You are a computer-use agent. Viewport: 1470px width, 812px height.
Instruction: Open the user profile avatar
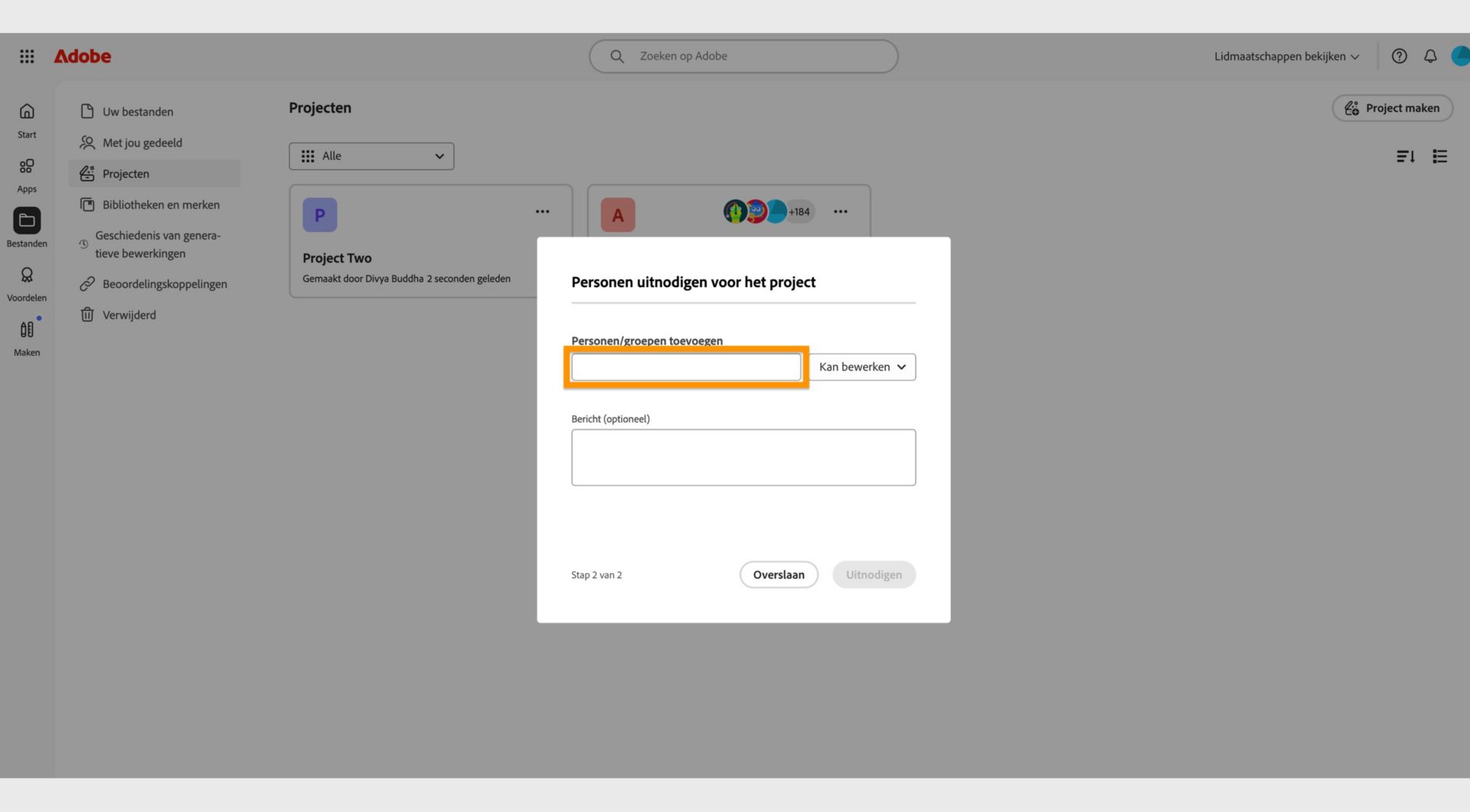pos(1461,56)
